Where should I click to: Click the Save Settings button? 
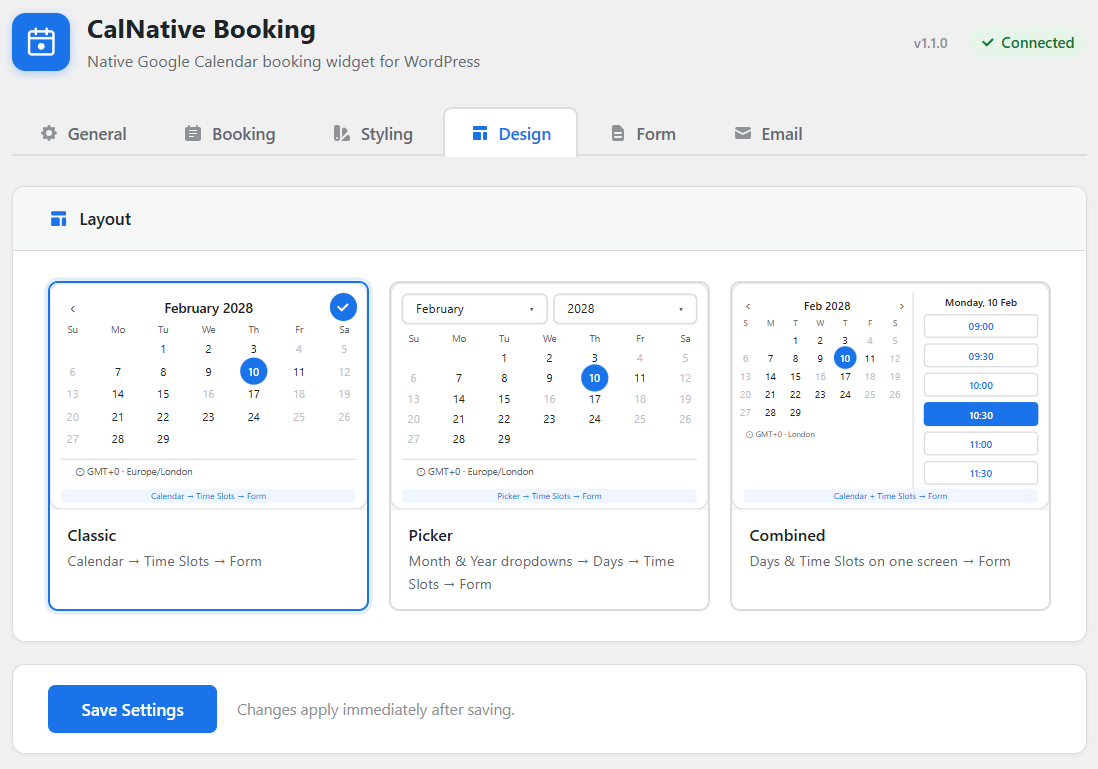(132, 709)
